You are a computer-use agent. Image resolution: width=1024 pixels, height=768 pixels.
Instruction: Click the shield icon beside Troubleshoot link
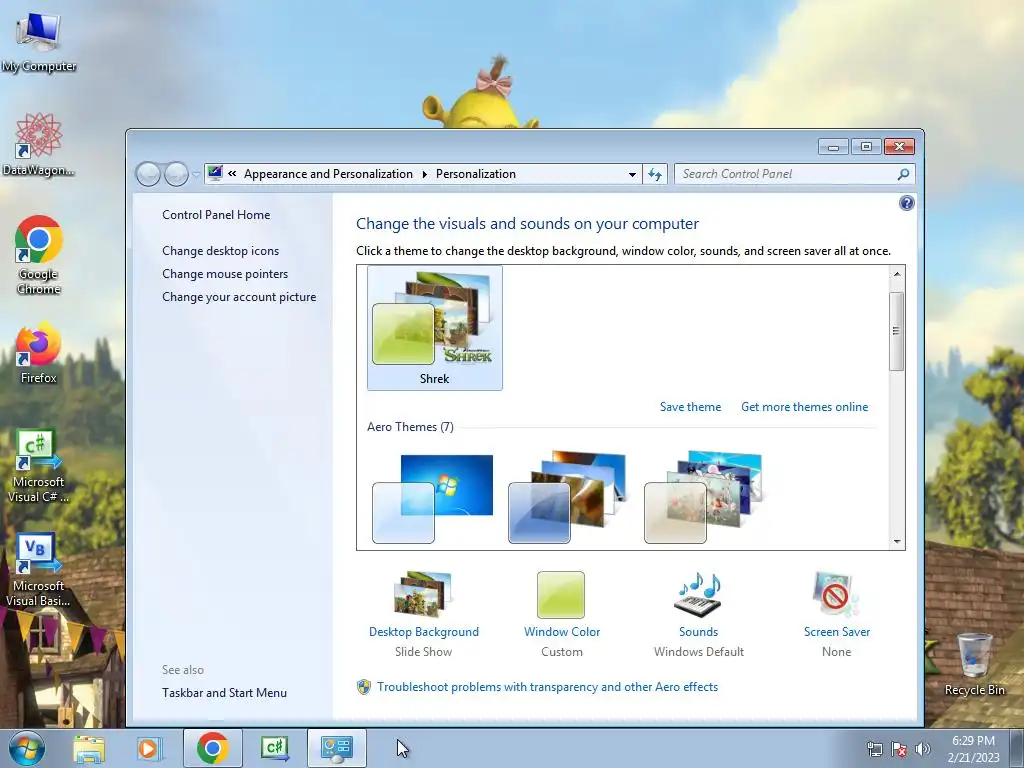coord(364,687)
